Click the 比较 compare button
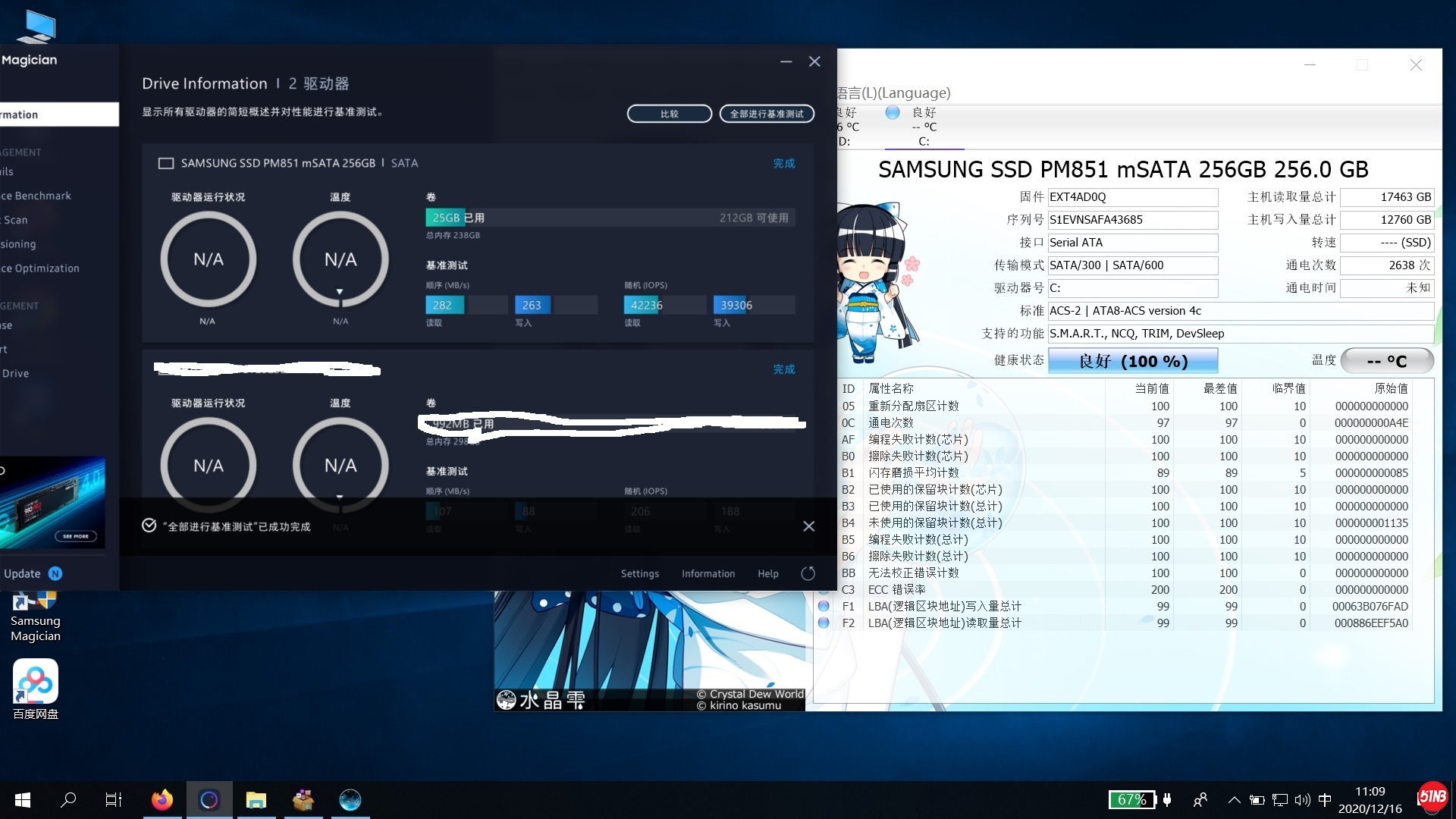The image size is (1456, 819). point(669,114)
